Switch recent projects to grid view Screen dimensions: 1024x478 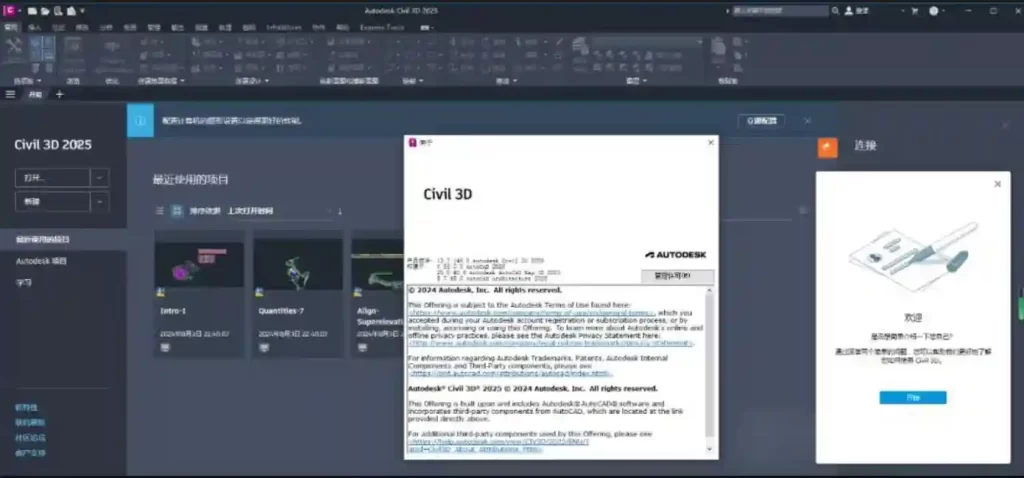coord(176,211)
